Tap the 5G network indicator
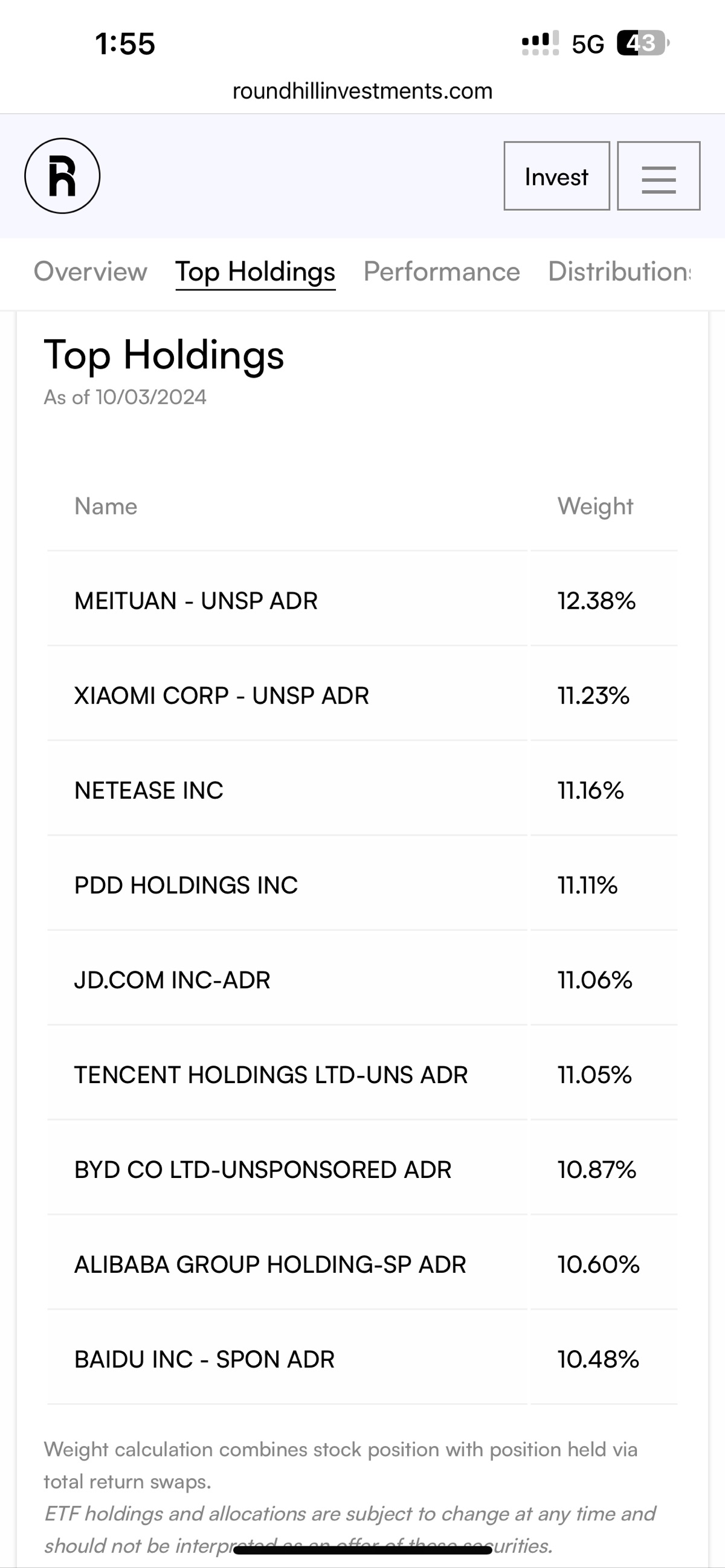The width and height of the screenshot is (725, 1568). (588, 44)
